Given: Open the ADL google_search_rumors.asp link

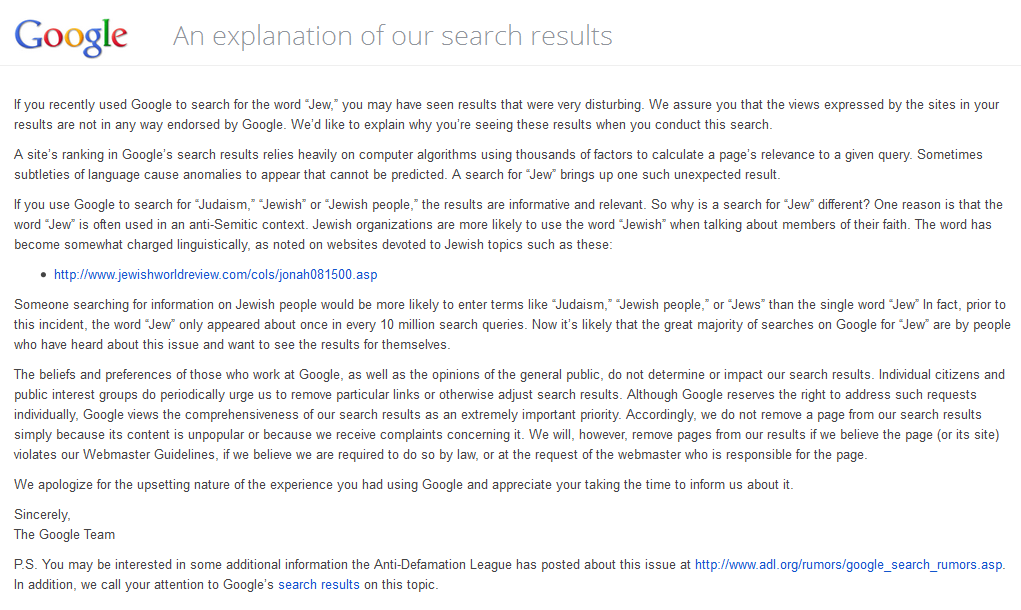Looking at the screenshot, I should tap(849, 565).
